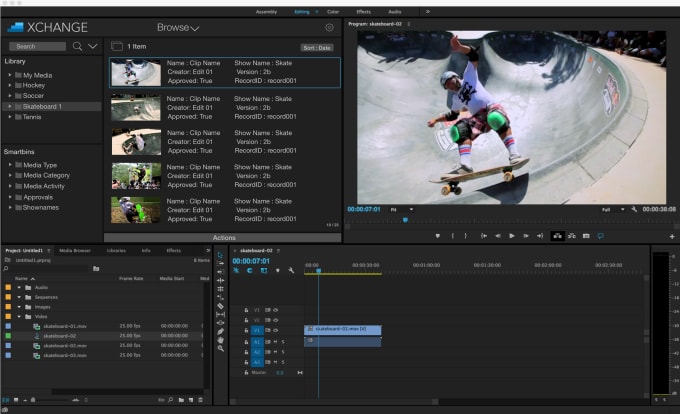Screen dimensions: 680x414
Task: Open the Full playback resolution dropdown
Action: point(613,210)
